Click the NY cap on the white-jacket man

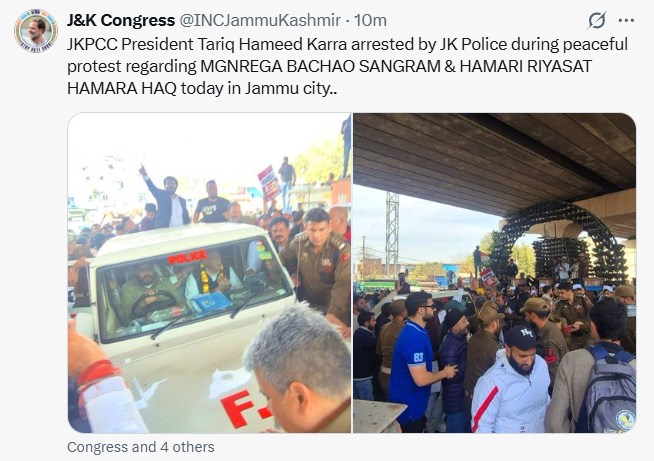(520, 337)
